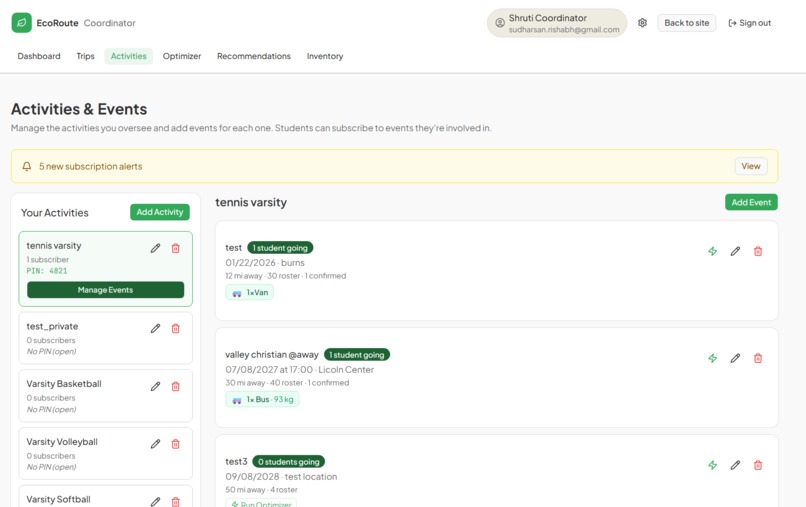The image size is (806, 507).
Task: Click the user avatar icon next to Shruti Coordinator
Action: pos(499,23)
